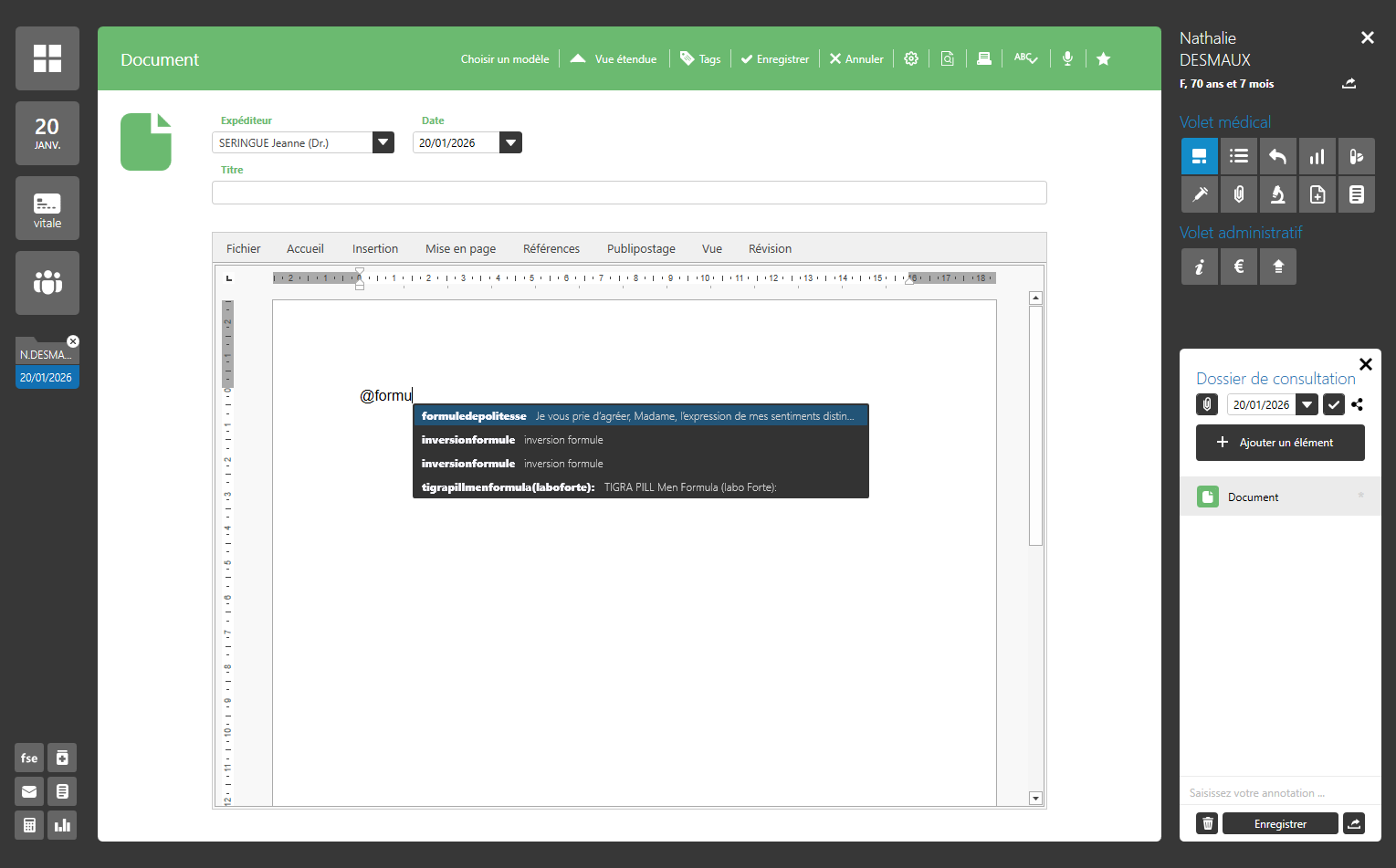Toggle the Vue étendue view
This screenshot has width=1396, height=868.
(x=614, y=59)
